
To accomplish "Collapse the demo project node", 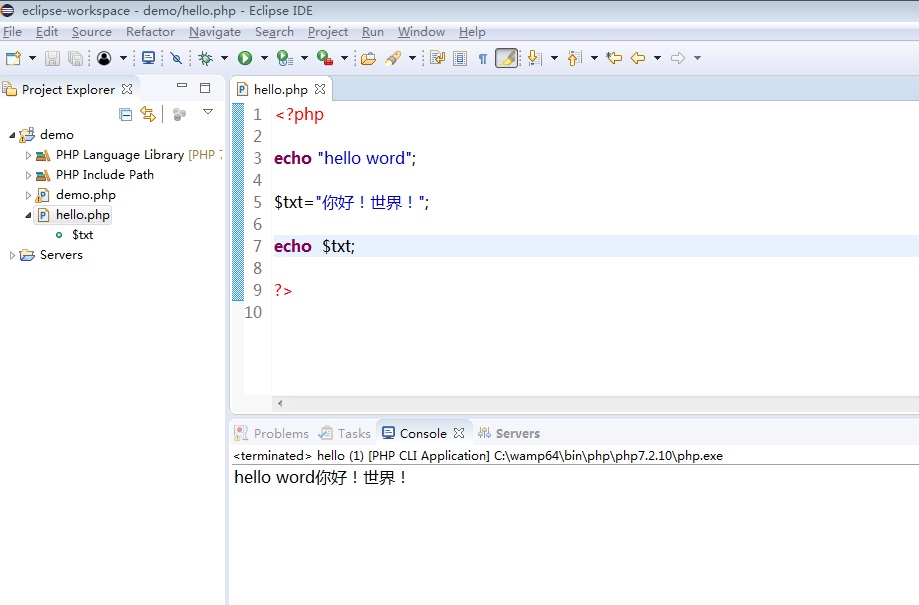I will (x=12, y=135).
